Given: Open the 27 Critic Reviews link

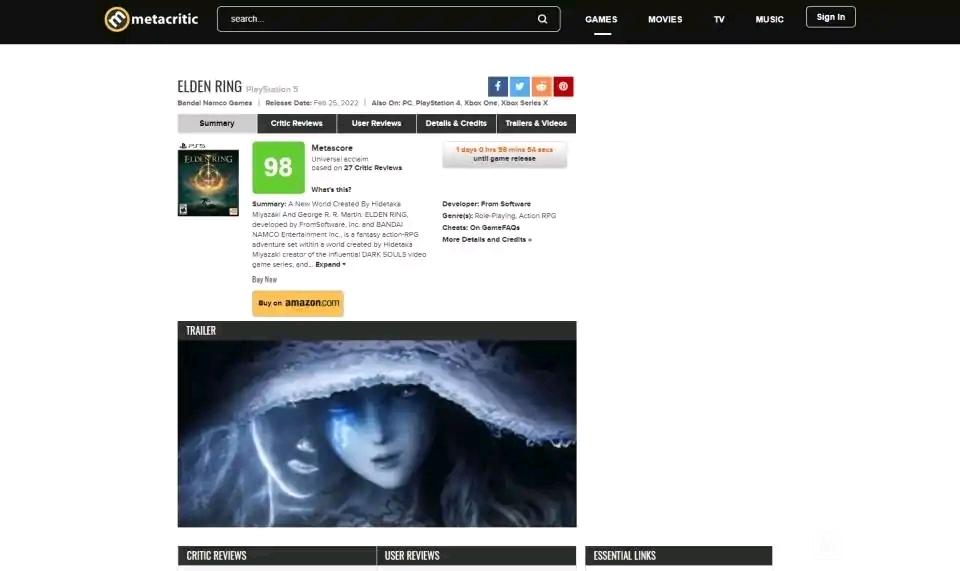Looking at the screenshot, I should click(x=373, y=168).
